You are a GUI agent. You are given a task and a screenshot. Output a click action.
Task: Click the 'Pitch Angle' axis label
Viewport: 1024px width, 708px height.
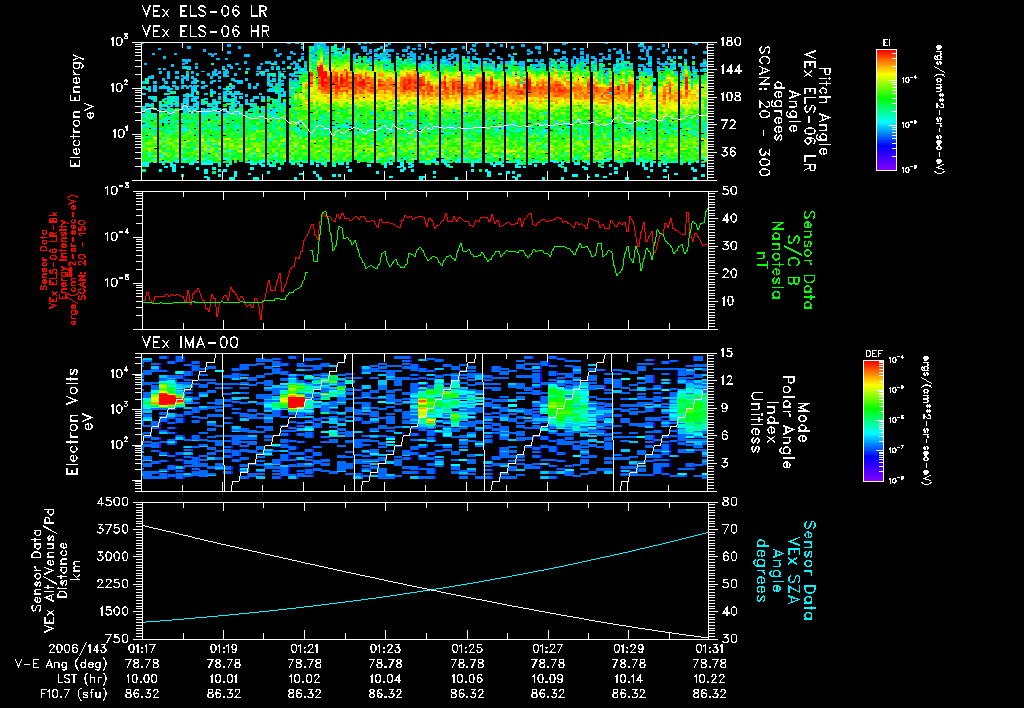tap(824, 110)
